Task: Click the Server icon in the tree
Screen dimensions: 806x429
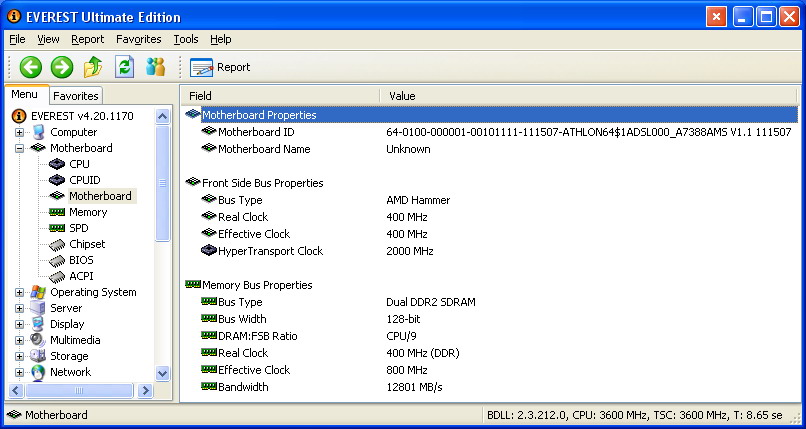Action: coord(38,308)
